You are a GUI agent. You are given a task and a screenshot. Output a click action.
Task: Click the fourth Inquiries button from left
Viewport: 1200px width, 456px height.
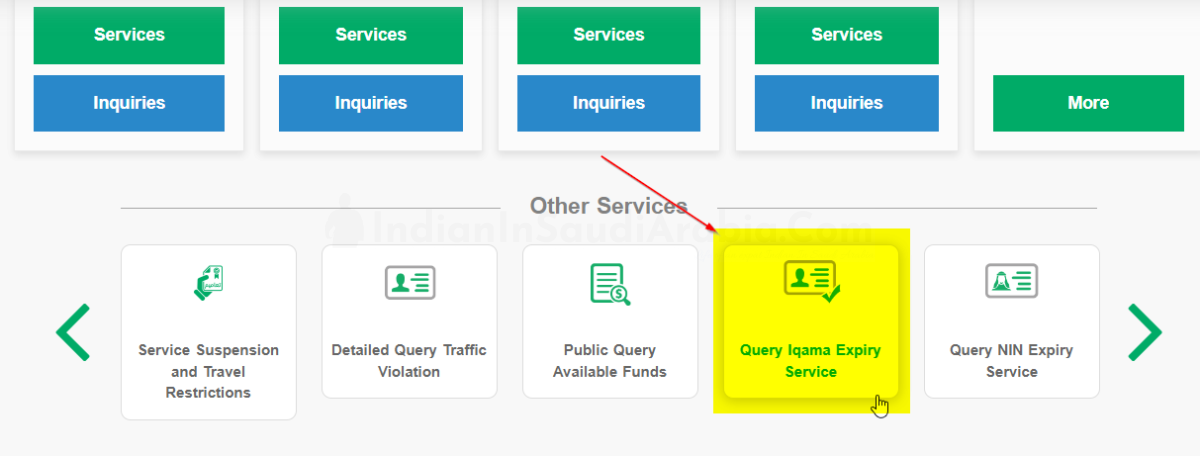coord(847,103)
